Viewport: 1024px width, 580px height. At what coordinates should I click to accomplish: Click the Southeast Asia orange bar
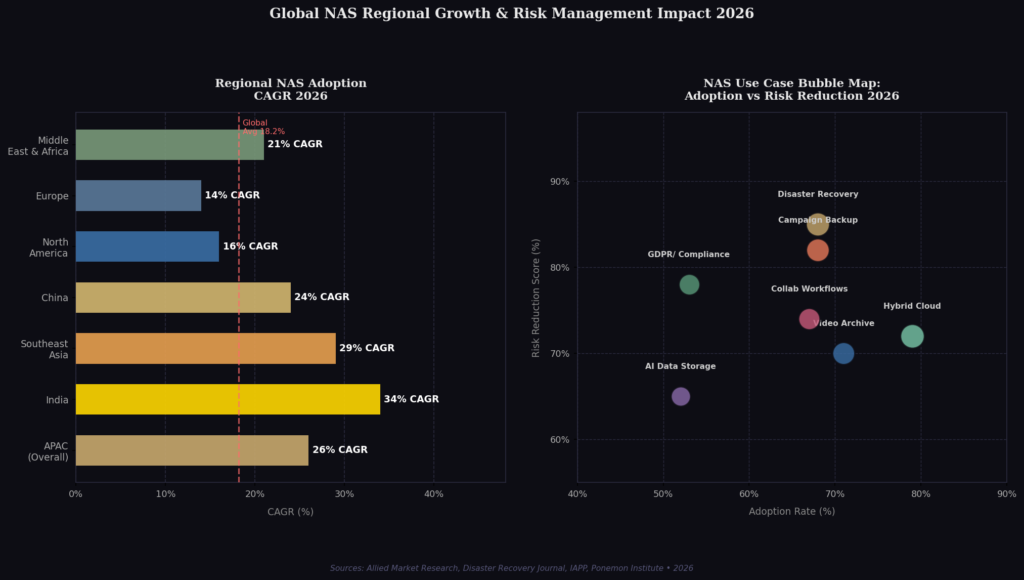[x=206, y=348]
